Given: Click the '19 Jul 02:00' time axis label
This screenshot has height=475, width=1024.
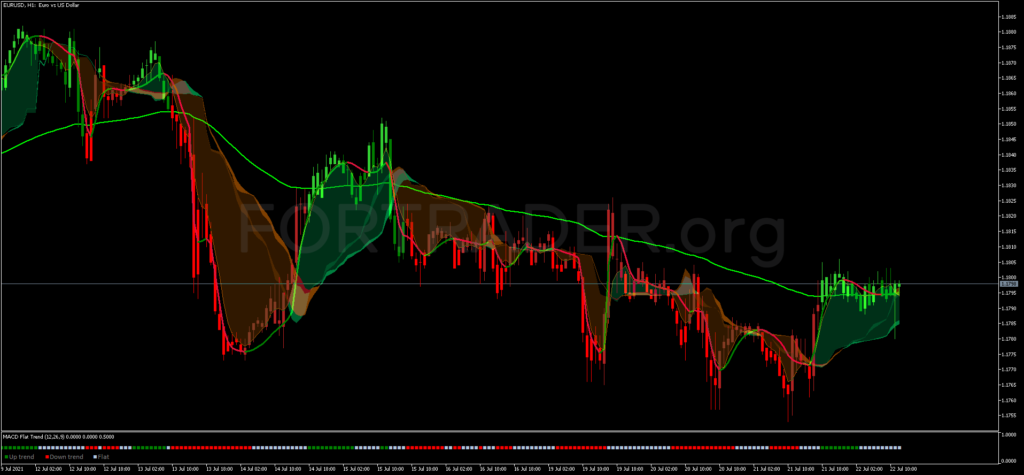Looking at the screenshot, I should (562, 469).
